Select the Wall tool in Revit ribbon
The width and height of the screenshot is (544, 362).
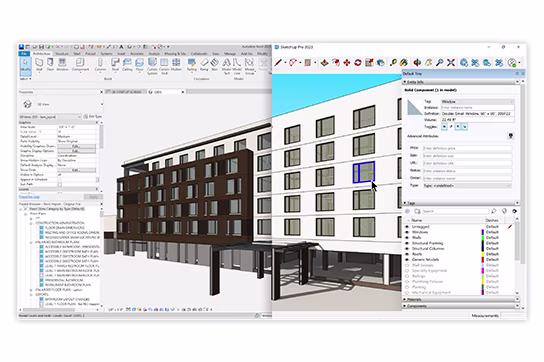click(39, 65)
